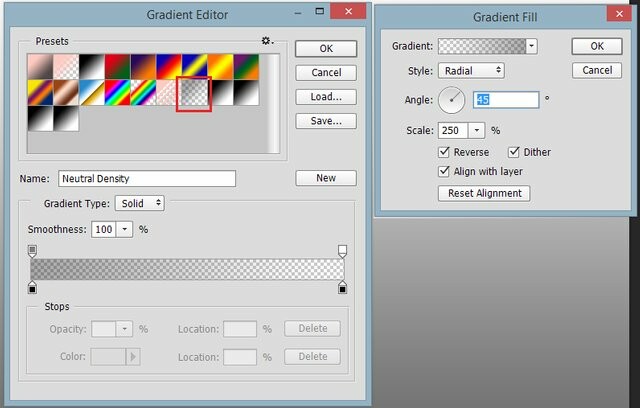Click the presets list scrollbar
The image size is (640, 408).
(x=274, y=104)
